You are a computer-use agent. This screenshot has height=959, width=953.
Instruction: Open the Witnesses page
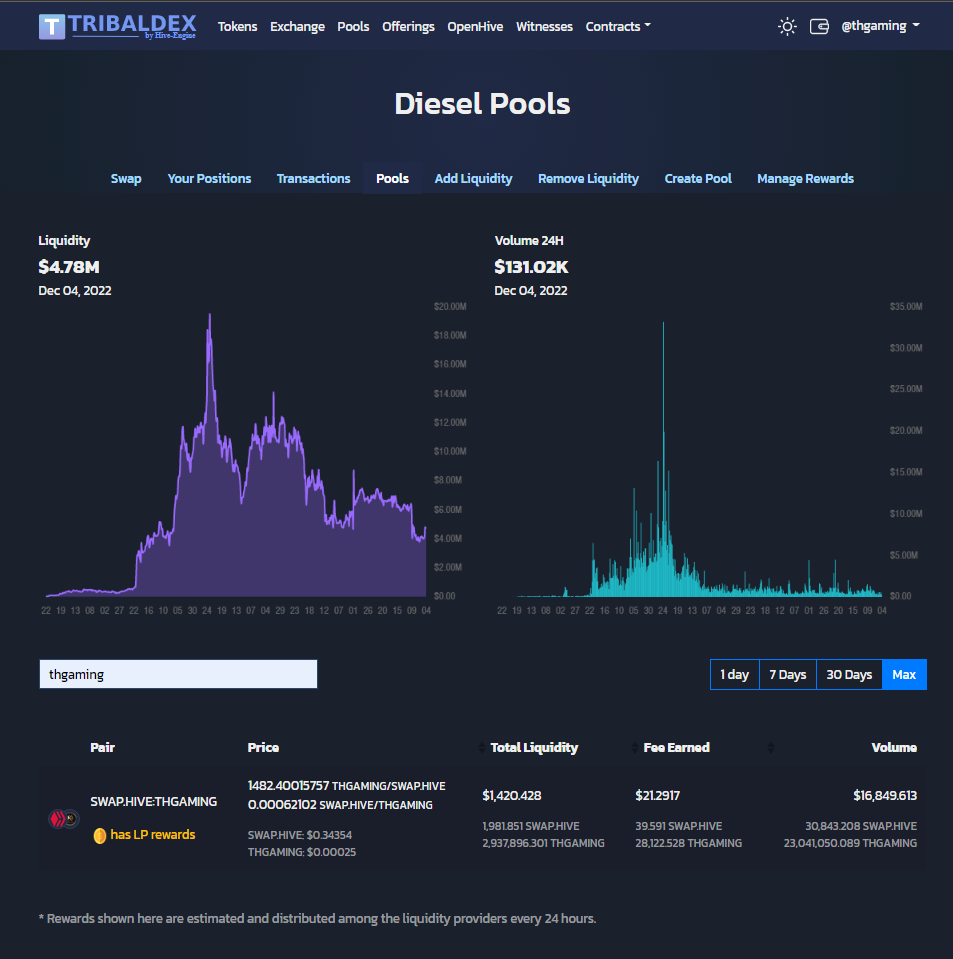pos(544,26)
